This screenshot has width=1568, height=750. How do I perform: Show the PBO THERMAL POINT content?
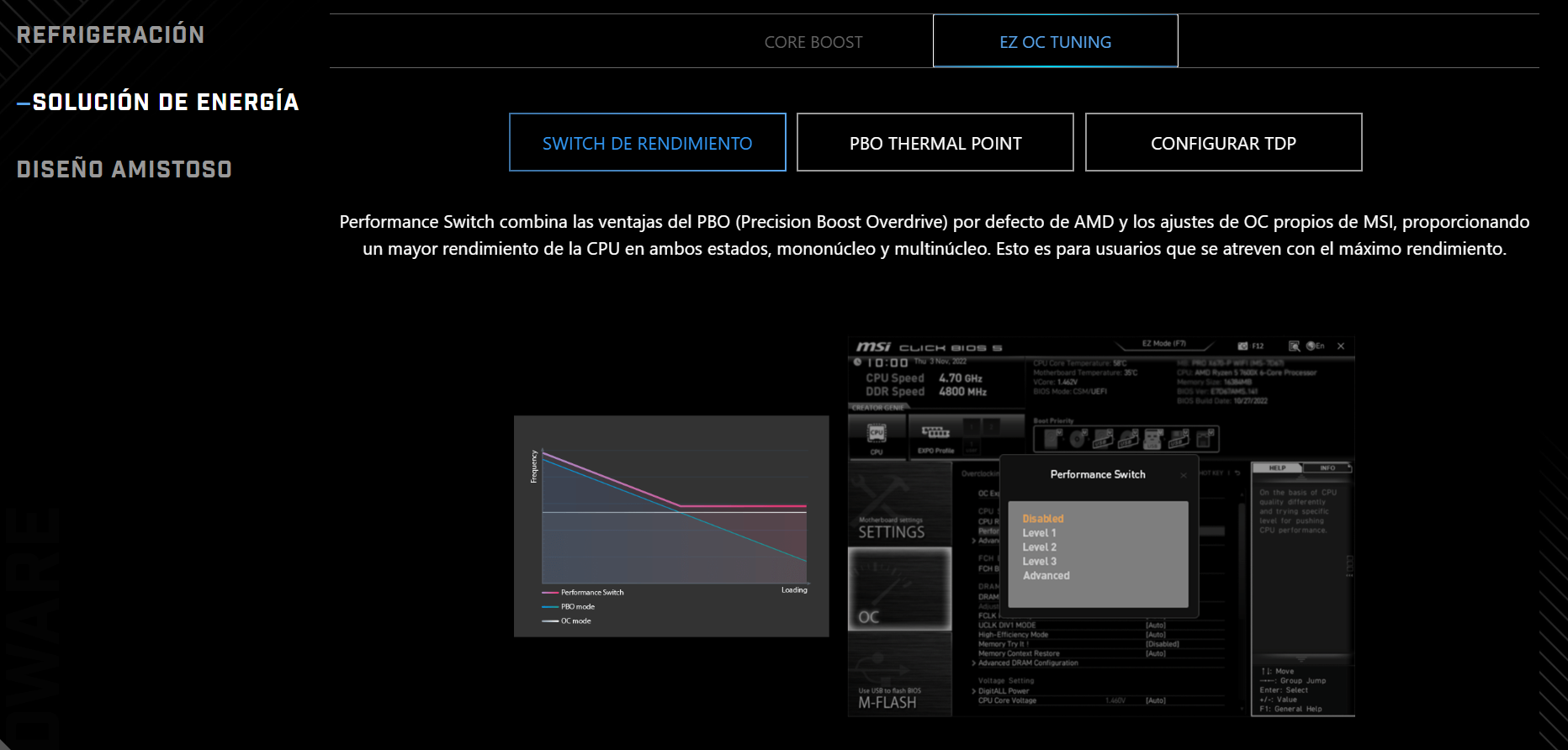(935, 142)
